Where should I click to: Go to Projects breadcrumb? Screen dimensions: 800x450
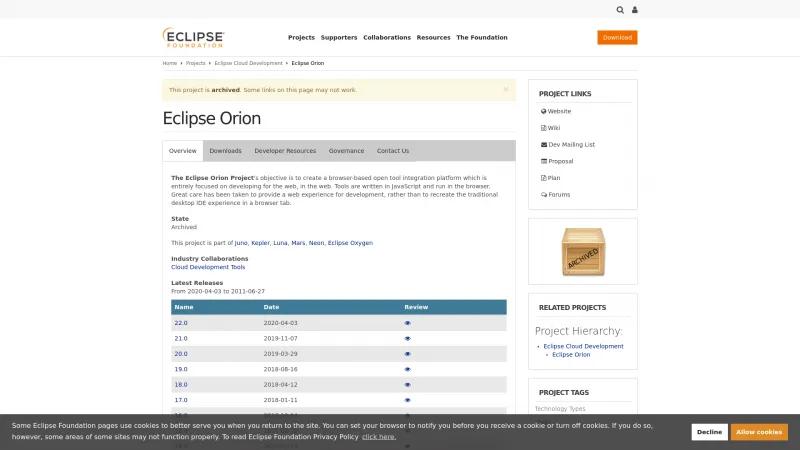coord(195,63)
